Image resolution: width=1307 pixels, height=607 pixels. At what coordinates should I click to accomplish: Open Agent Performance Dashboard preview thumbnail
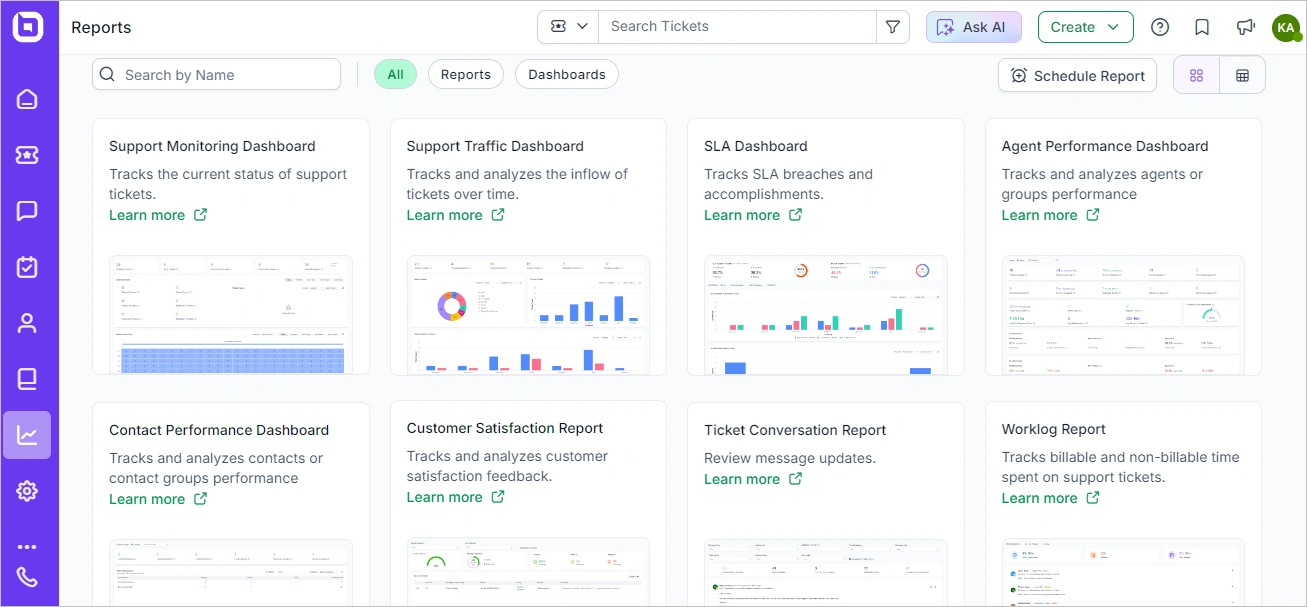click(1123, 315)
